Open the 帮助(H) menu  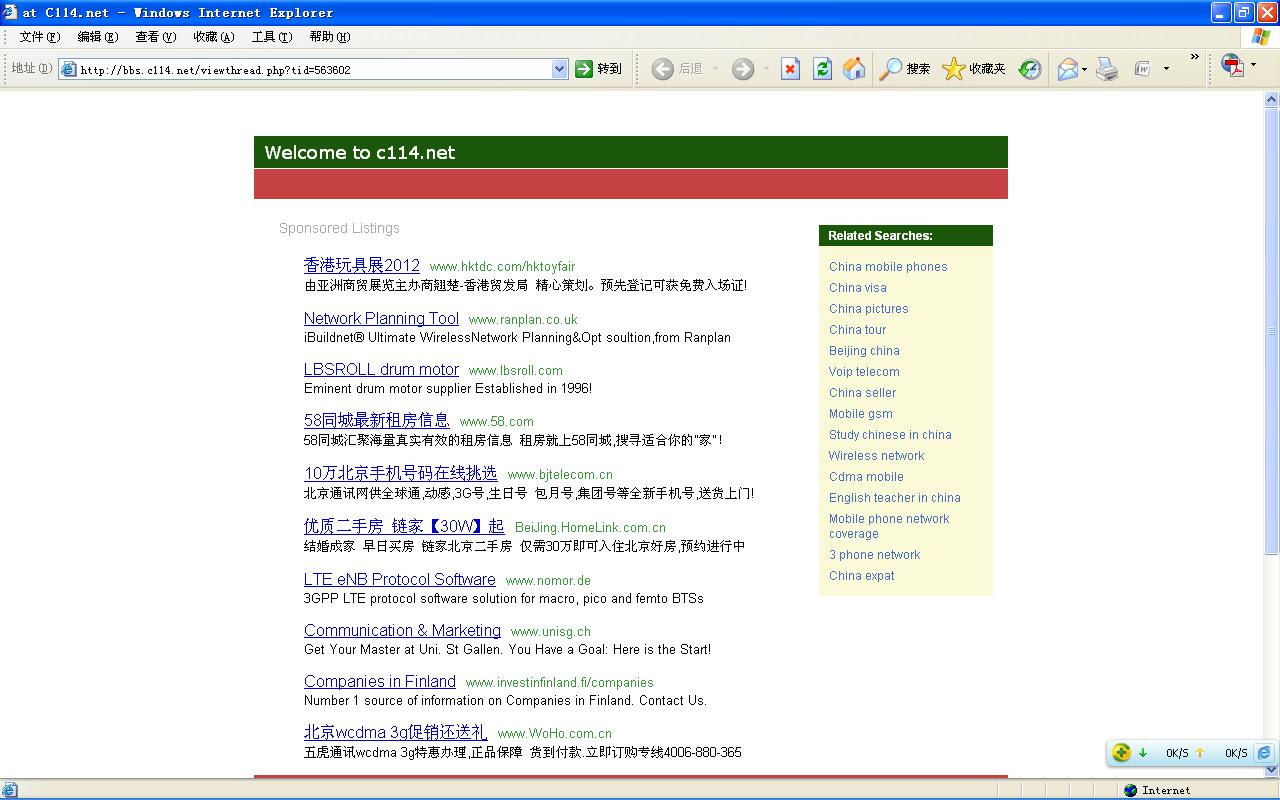coord(330,37)
